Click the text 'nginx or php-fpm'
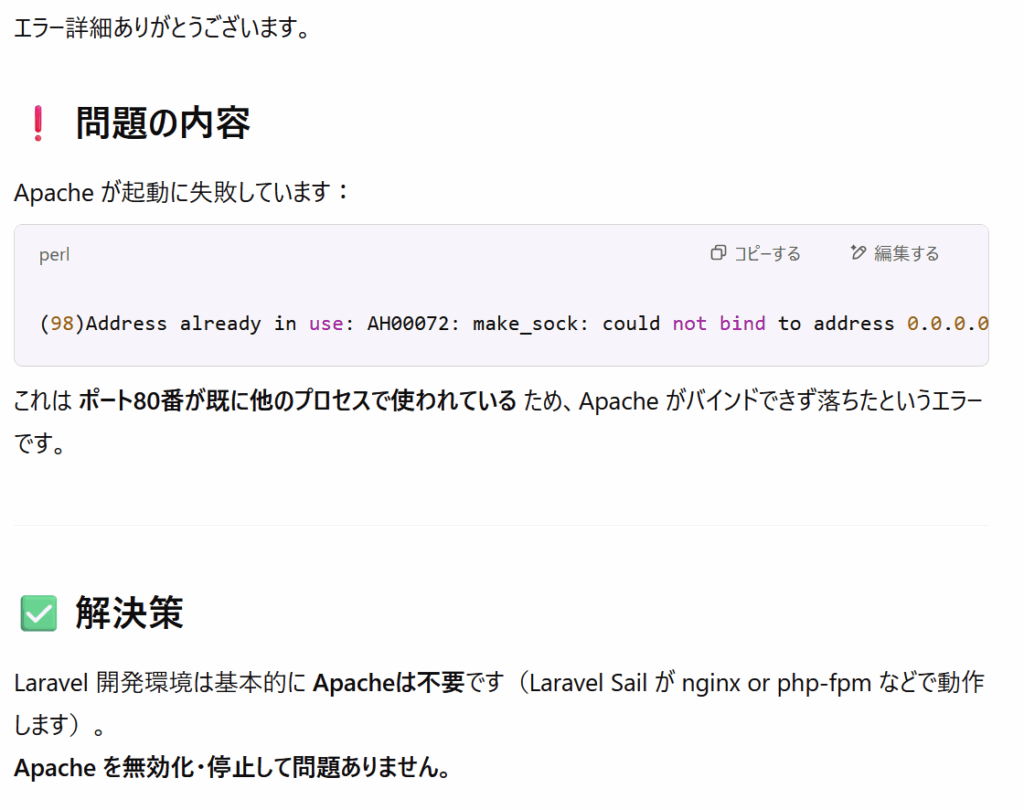Screen dimensions: 1024x810 pyautogui.click(x=776, y=683)
